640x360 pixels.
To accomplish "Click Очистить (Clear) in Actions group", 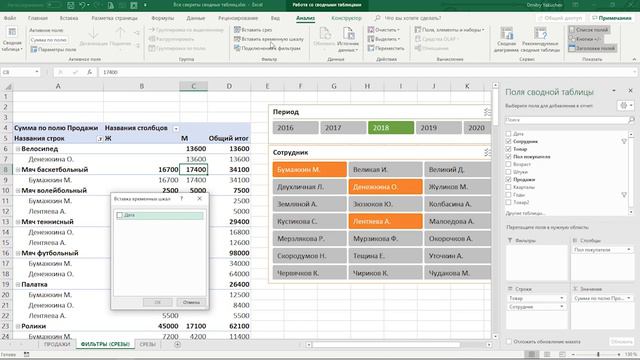I will [383, 30].
